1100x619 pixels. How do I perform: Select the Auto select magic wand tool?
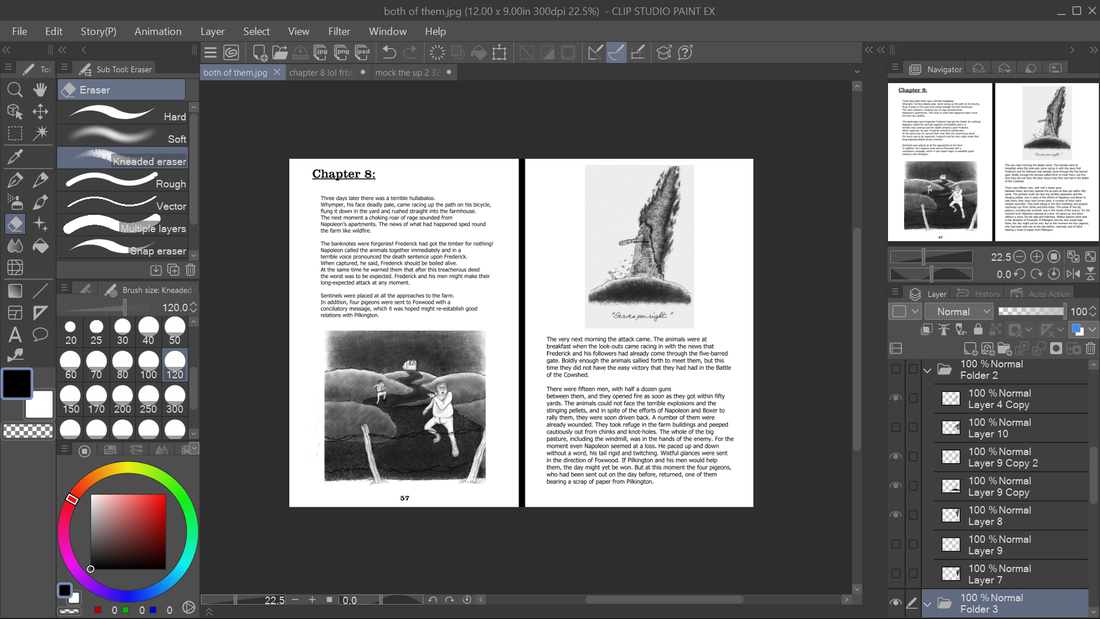tap(41, 133)
